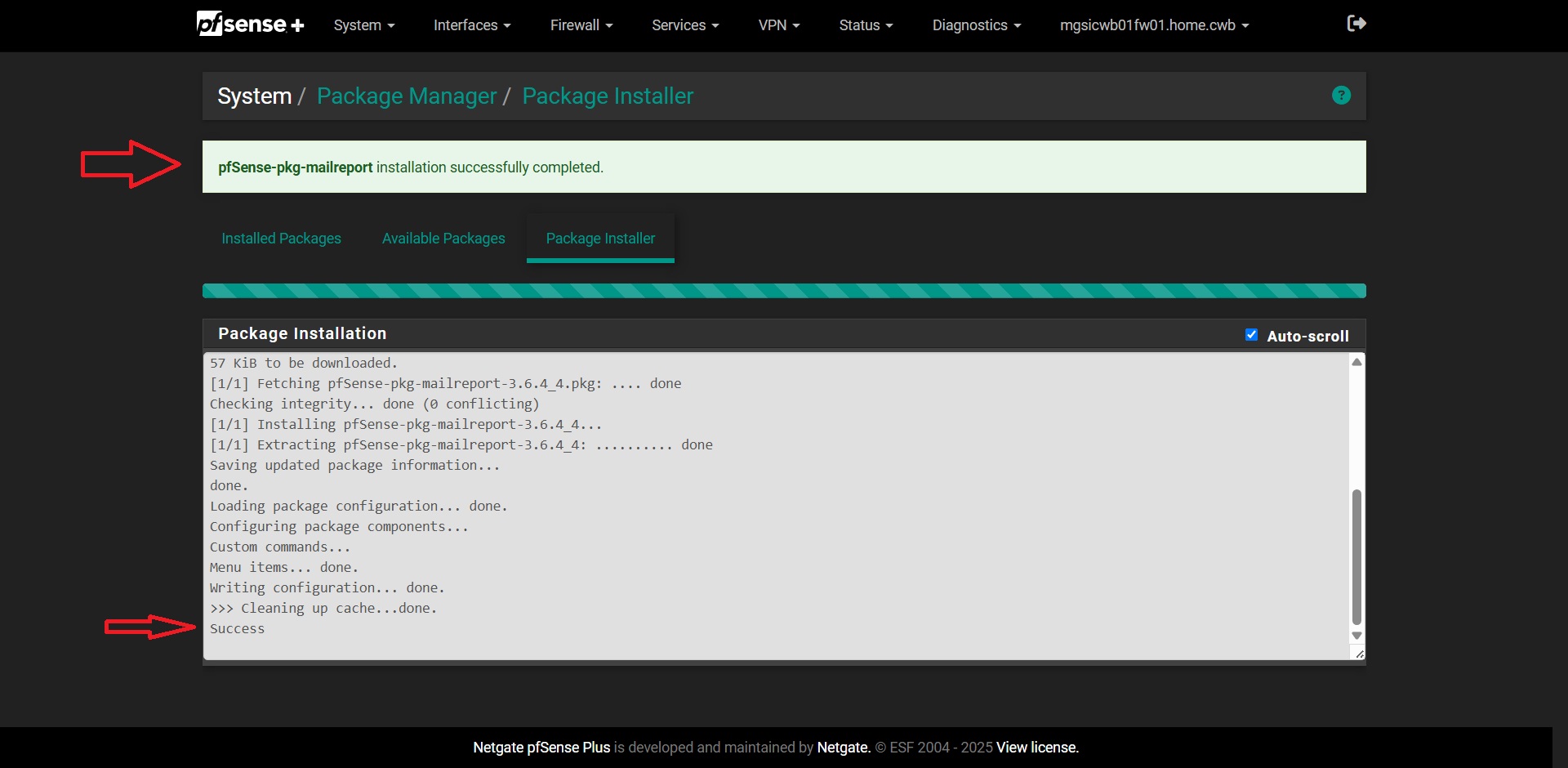Image resolution: width=1568 pixels, height=768 pixels.
Task: Click the 'Custom commands...' log line
Action: [280, 547]
